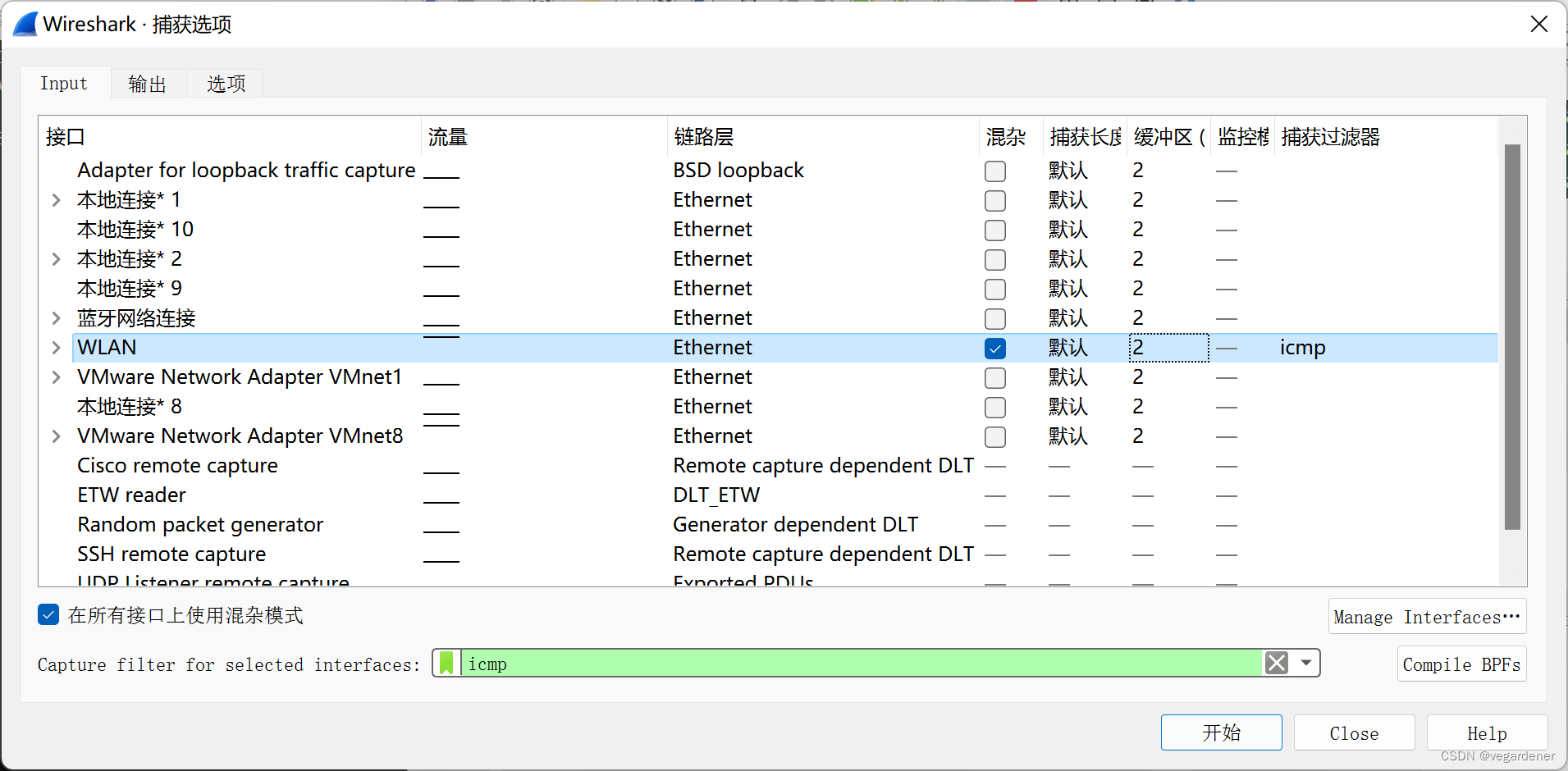Screen dimensions: 1568x771
Task: Click into the capture filter input field
Action: [x=862, y=663]
